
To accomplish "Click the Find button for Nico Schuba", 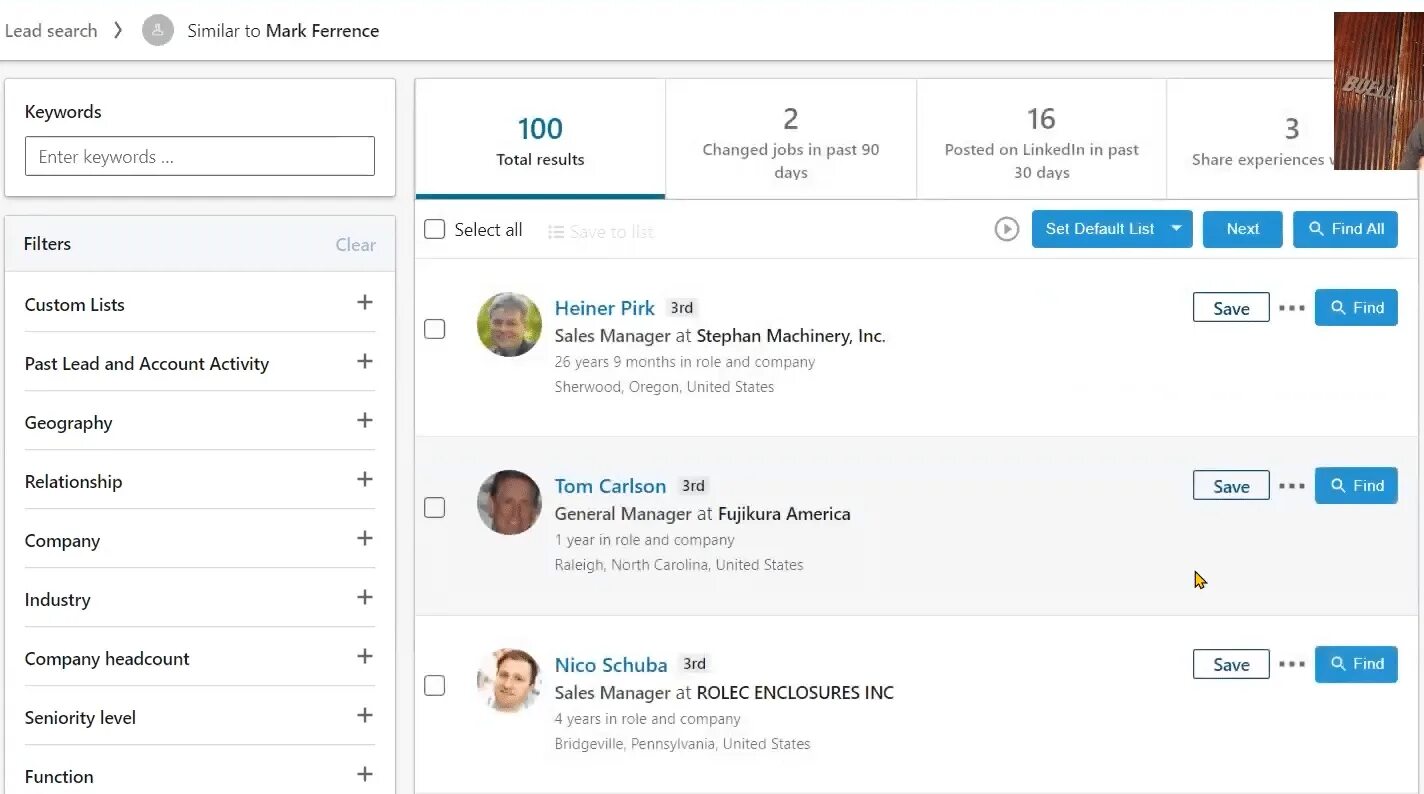I will point(1355,664).
